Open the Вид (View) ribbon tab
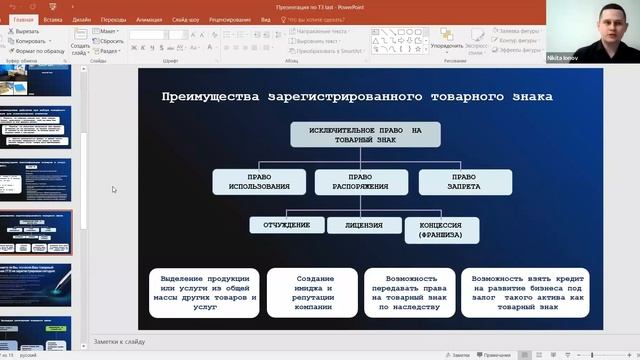 pos(266,20)
